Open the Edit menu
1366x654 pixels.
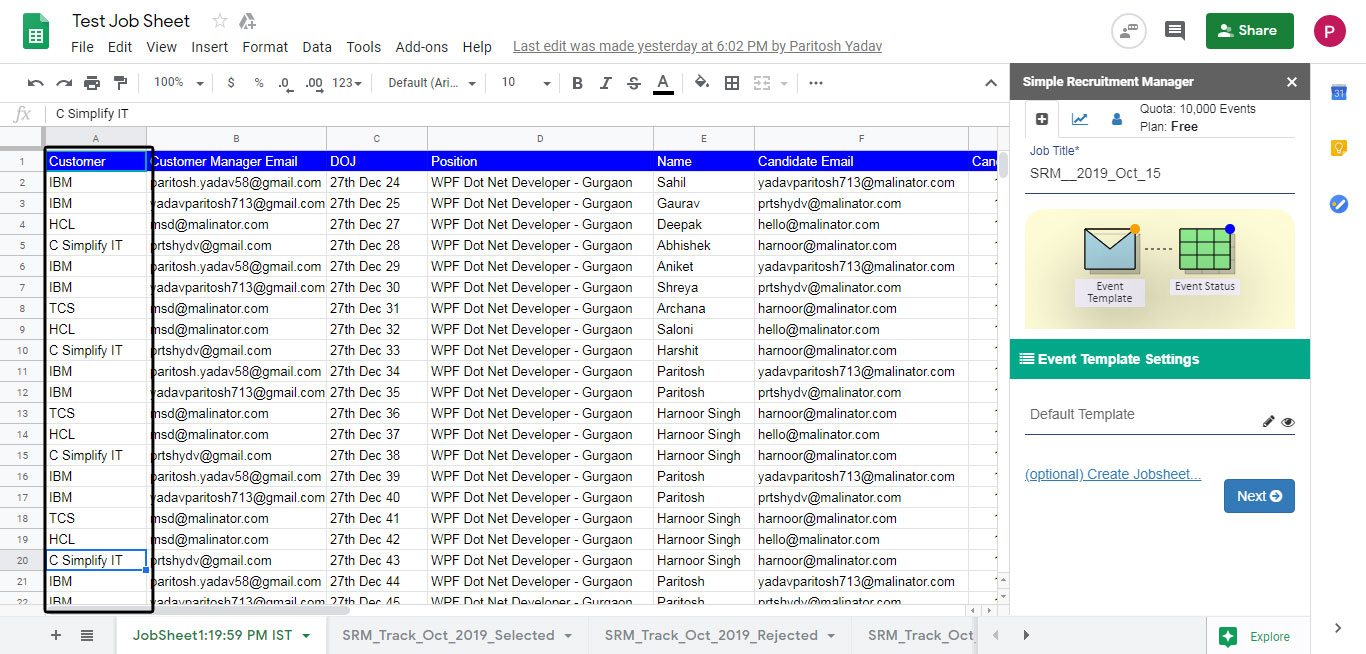(120, 47)
